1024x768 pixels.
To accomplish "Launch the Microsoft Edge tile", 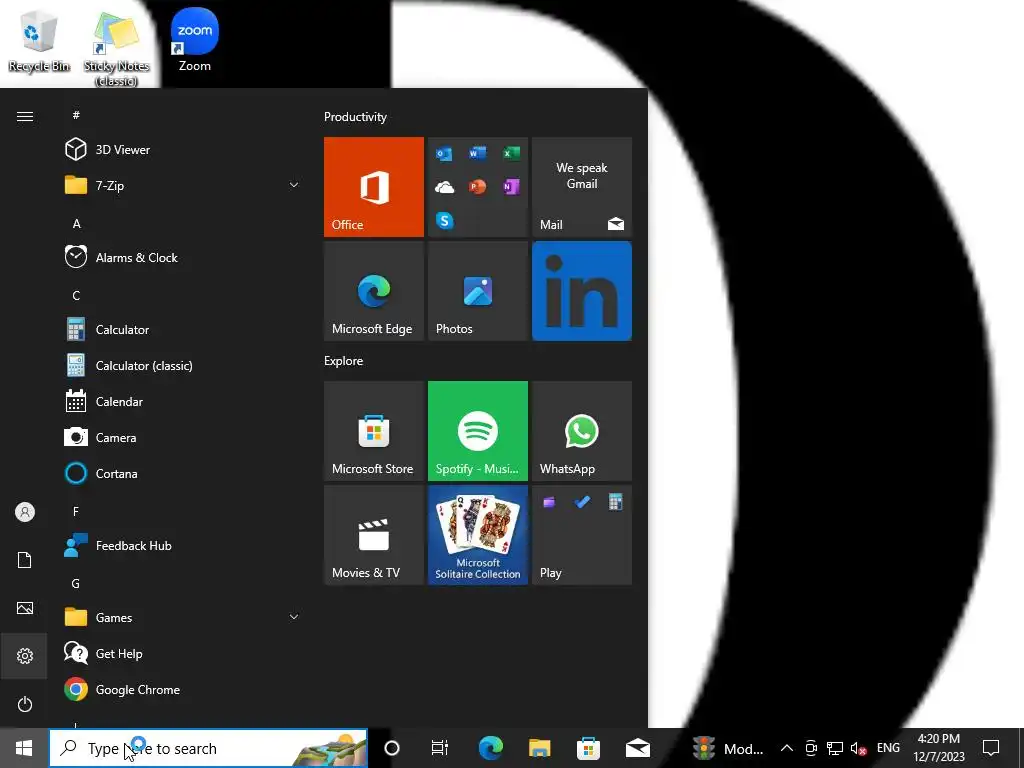I will click(x=374, y=291).
